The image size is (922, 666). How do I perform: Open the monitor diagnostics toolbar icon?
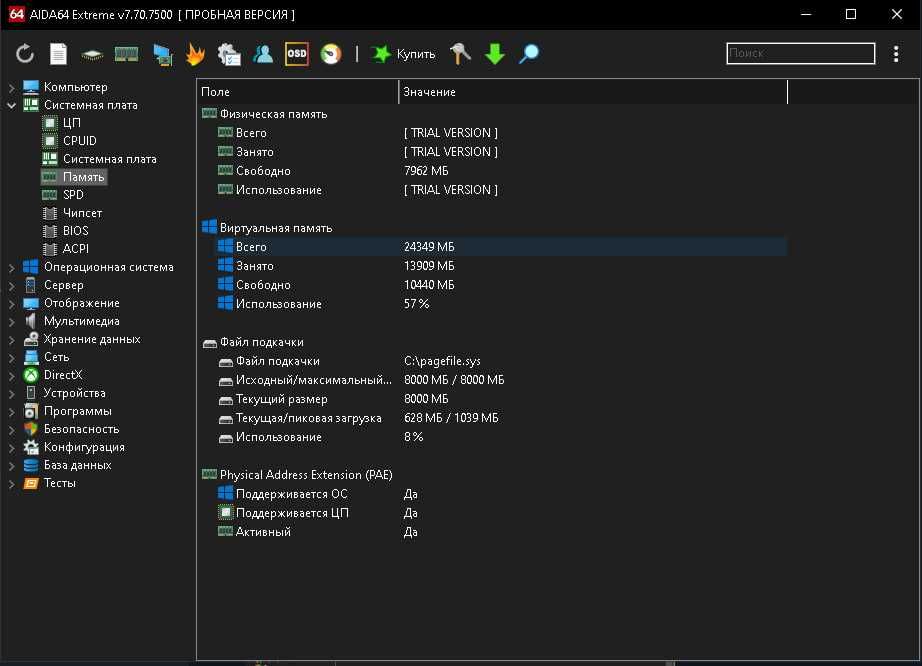tap(162, 55)
